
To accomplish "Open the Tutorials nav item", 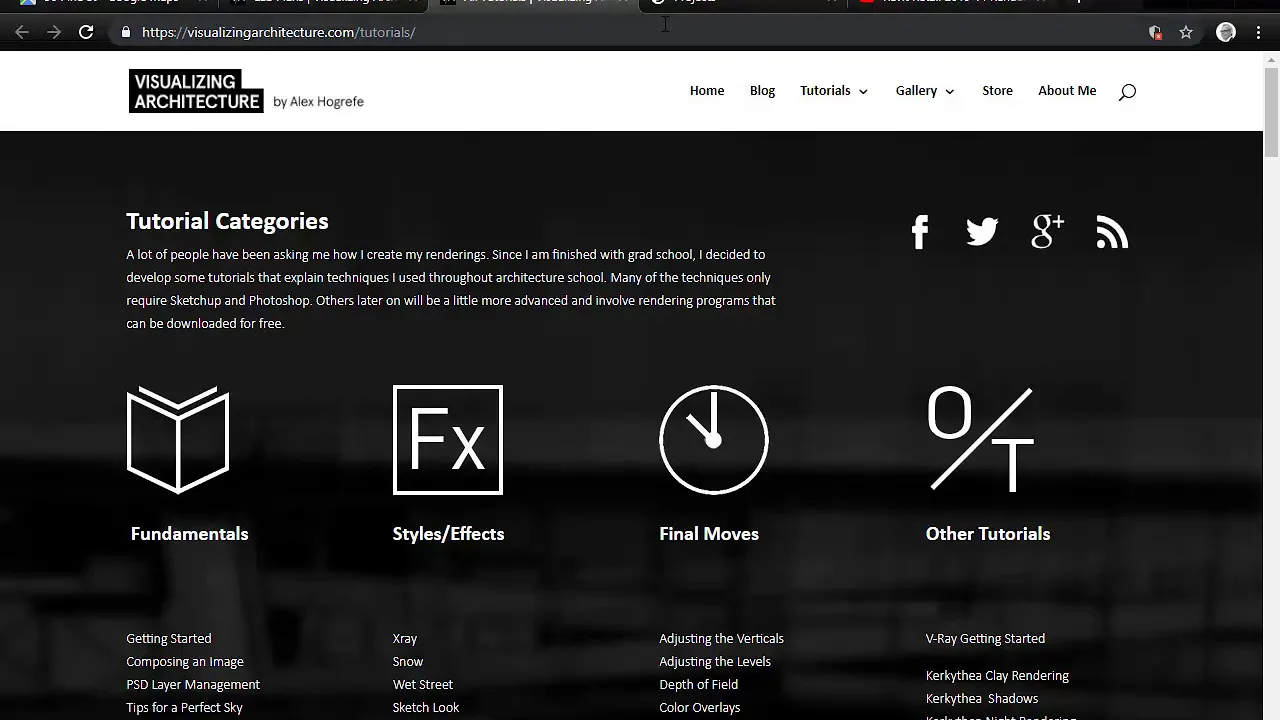I will pos(825,90).
